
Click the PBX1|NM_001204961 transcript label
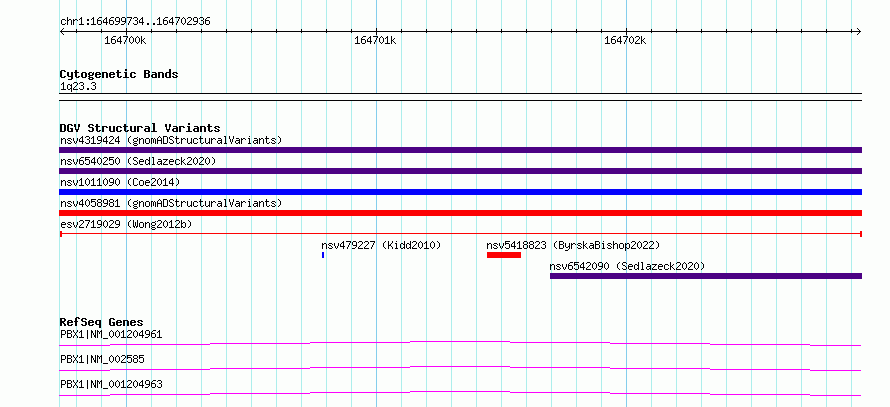point(111,334)
